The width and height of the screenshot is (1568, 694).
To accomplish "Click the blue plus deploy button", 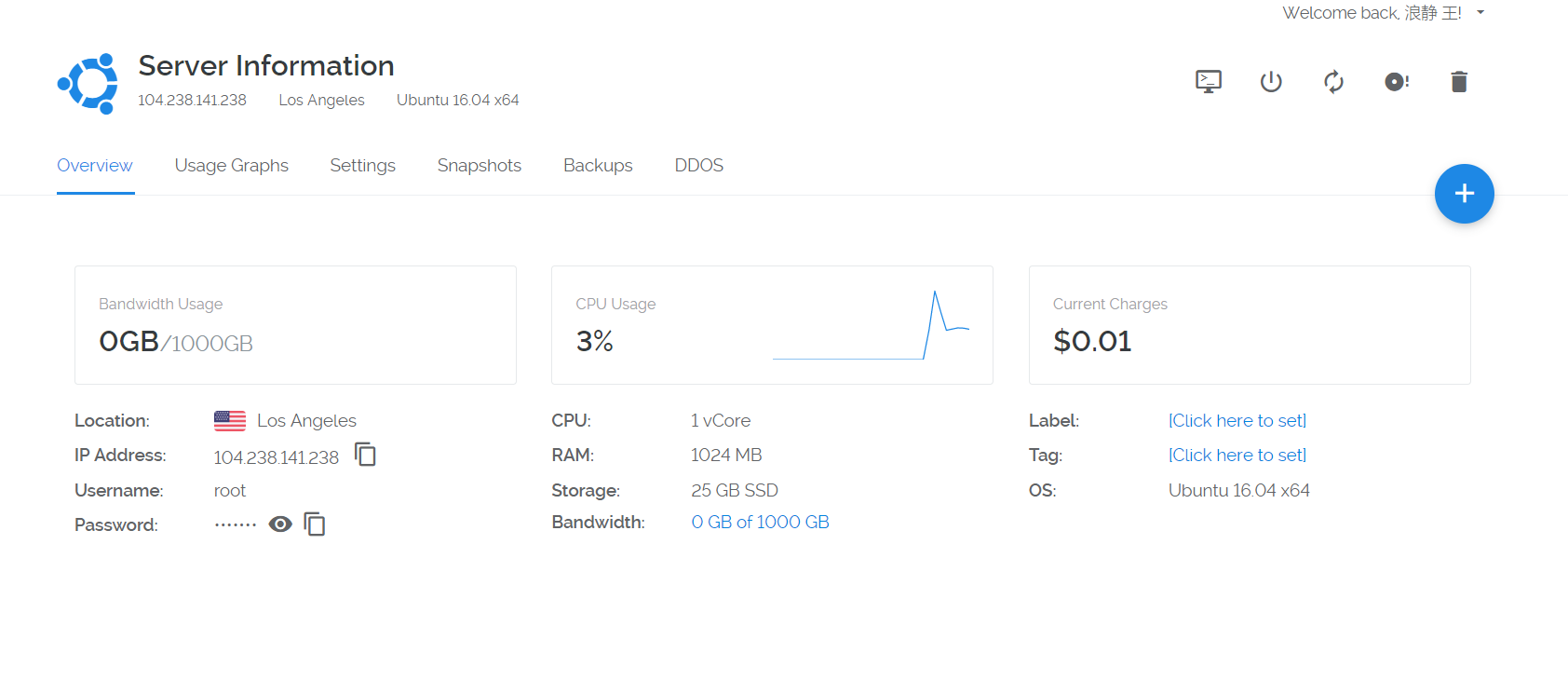I will pos(1464,194).
